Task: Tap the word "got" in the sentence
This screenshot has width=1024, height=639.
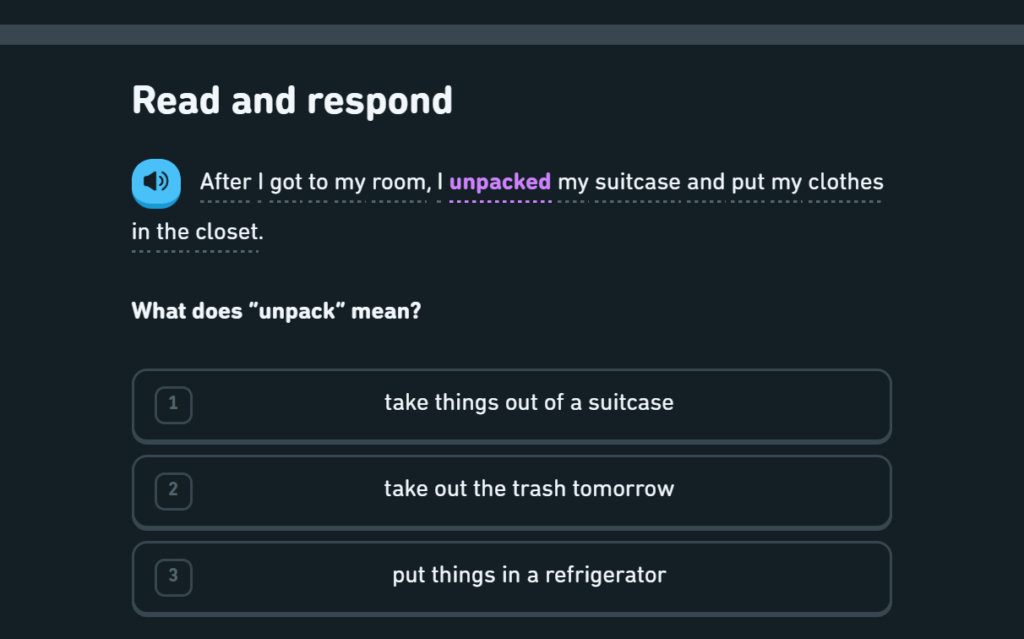Action: 285,182
